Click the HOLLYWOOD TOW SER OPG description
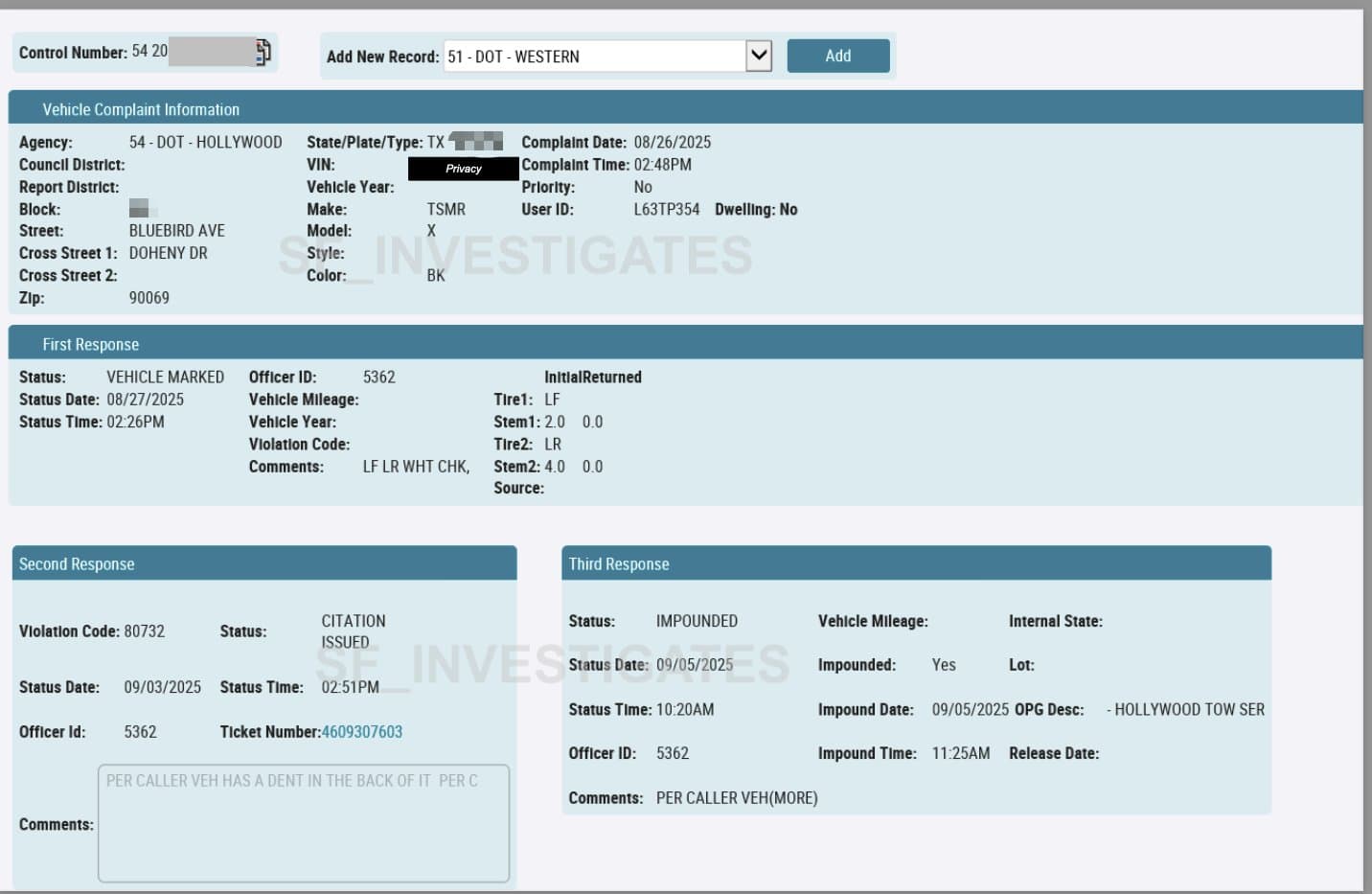 1188,710
